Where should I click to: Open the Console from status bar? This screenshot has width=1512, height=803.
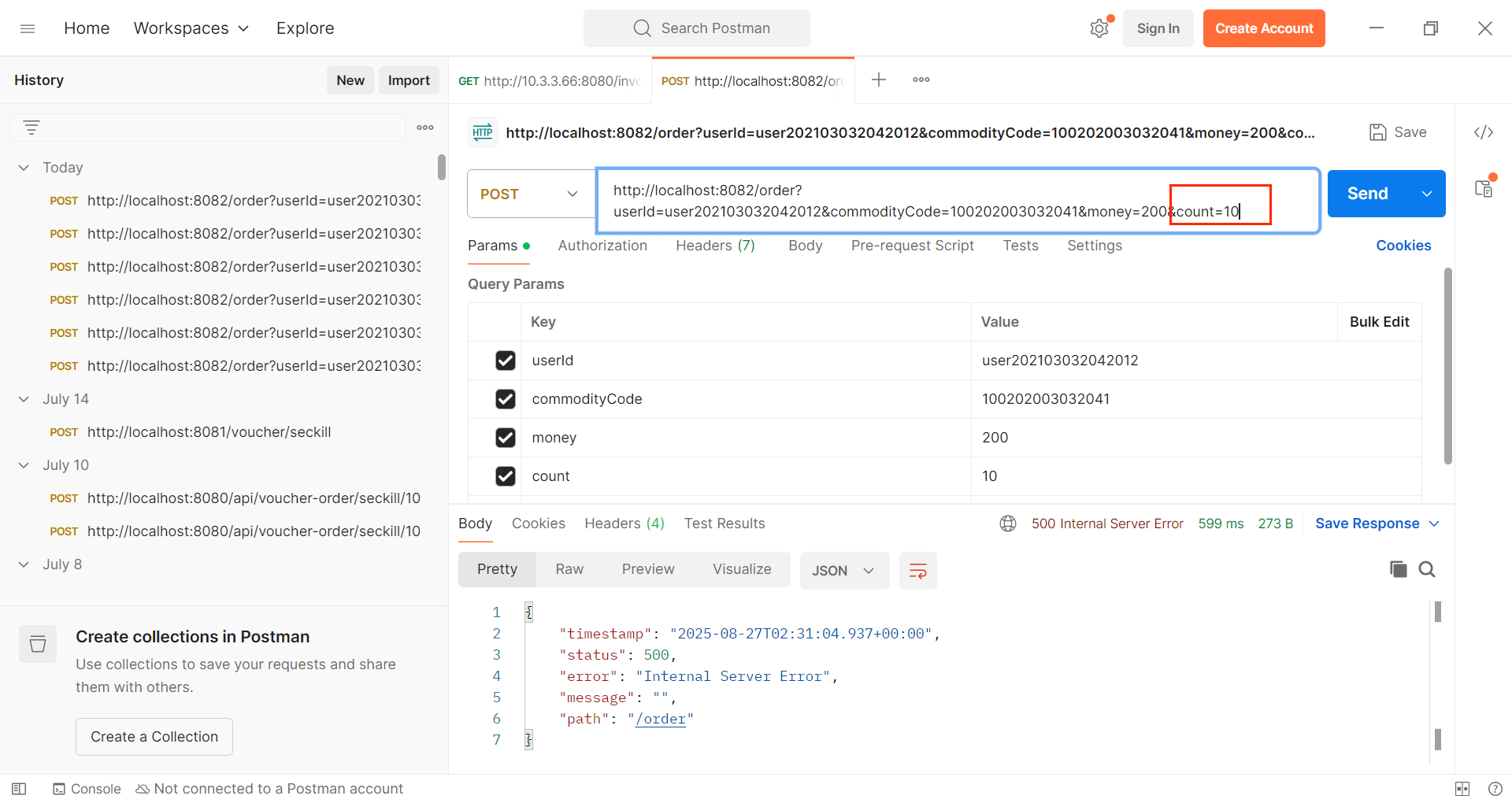(x=87, y=789)
